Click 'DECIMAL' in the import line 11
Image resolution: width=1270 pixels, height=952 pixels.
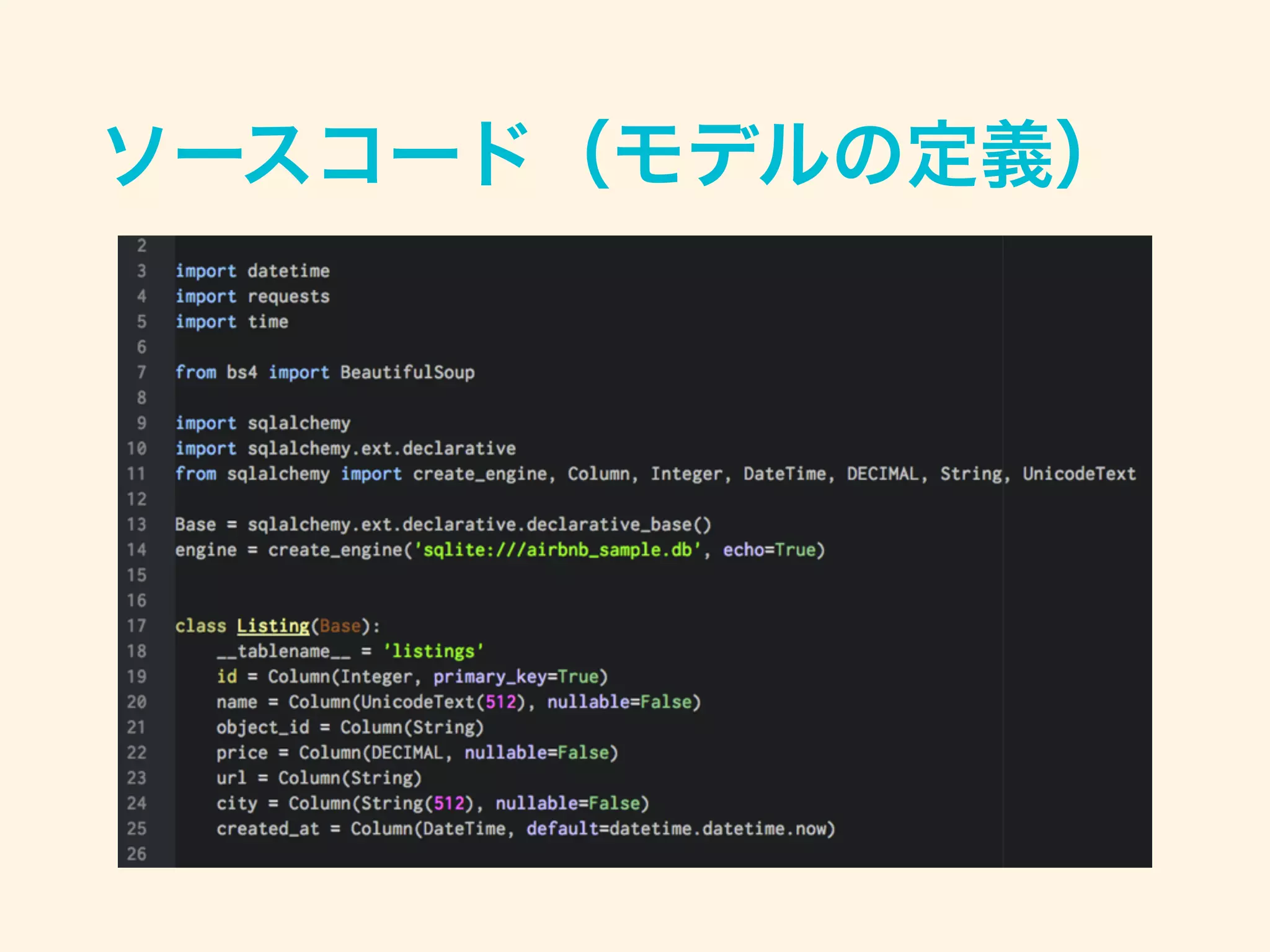[x=882, y=474]
